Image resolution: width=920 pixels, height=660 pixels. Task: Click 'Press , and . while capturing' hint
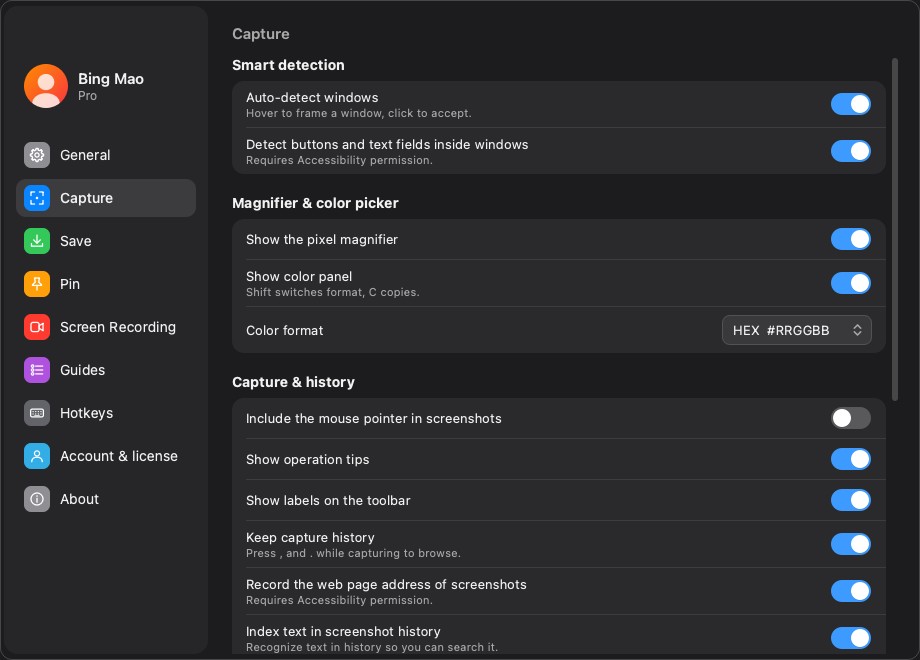tap(353, 553)
